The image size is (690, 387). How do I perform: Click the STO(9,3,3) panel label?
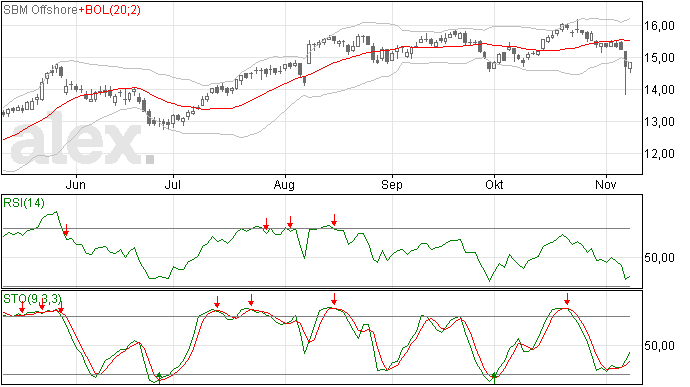pos(32,299)
